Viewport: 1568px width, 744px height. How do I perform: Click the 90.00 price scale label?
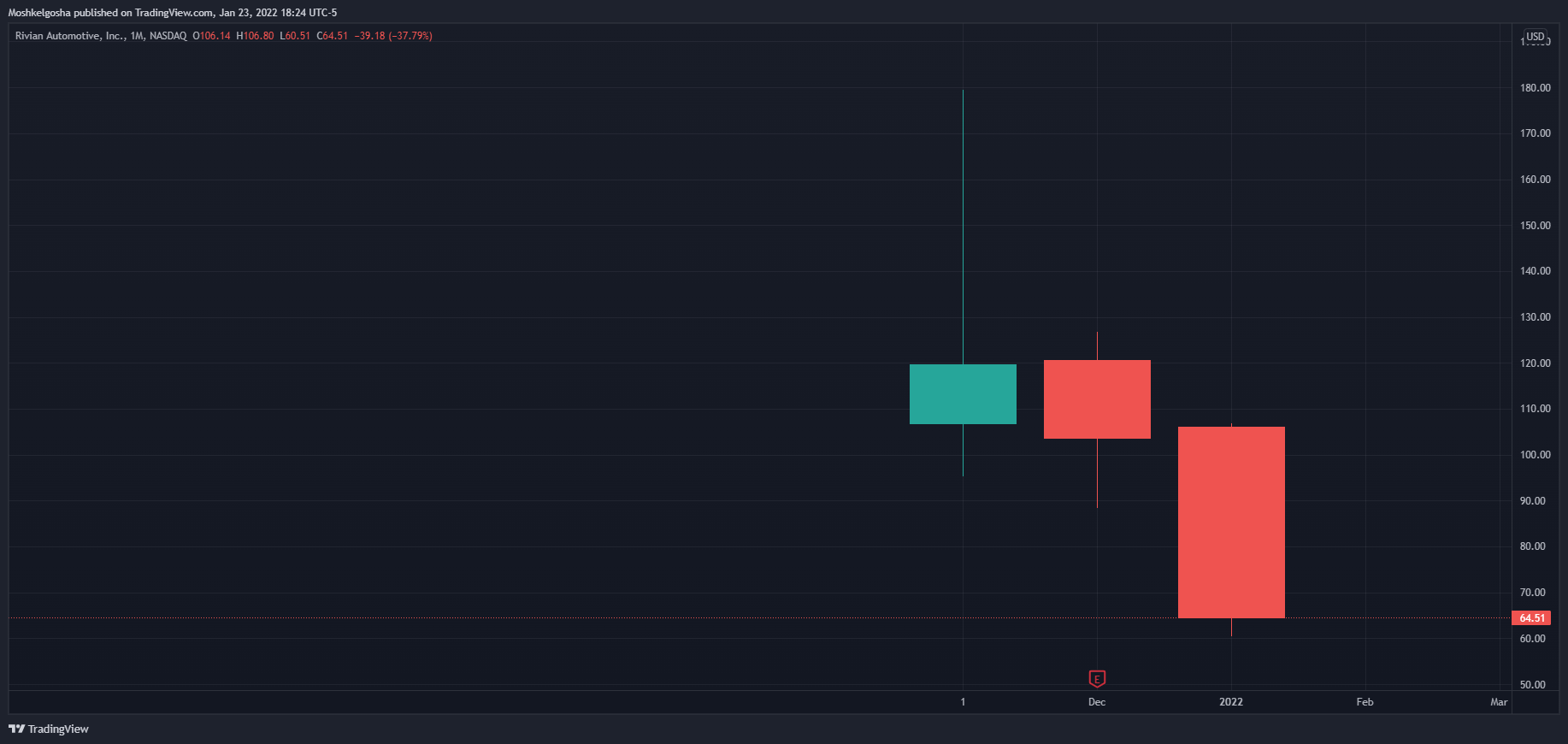(1533, 501)
